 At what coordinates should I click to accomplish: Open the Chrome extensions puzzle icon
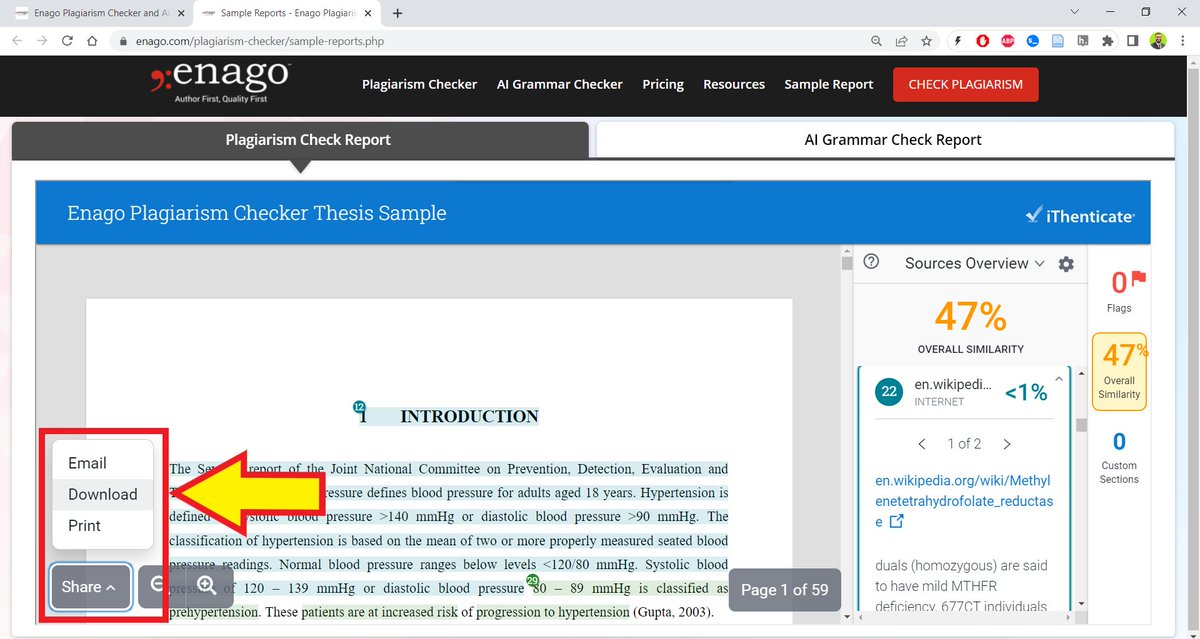point(1108,41)
